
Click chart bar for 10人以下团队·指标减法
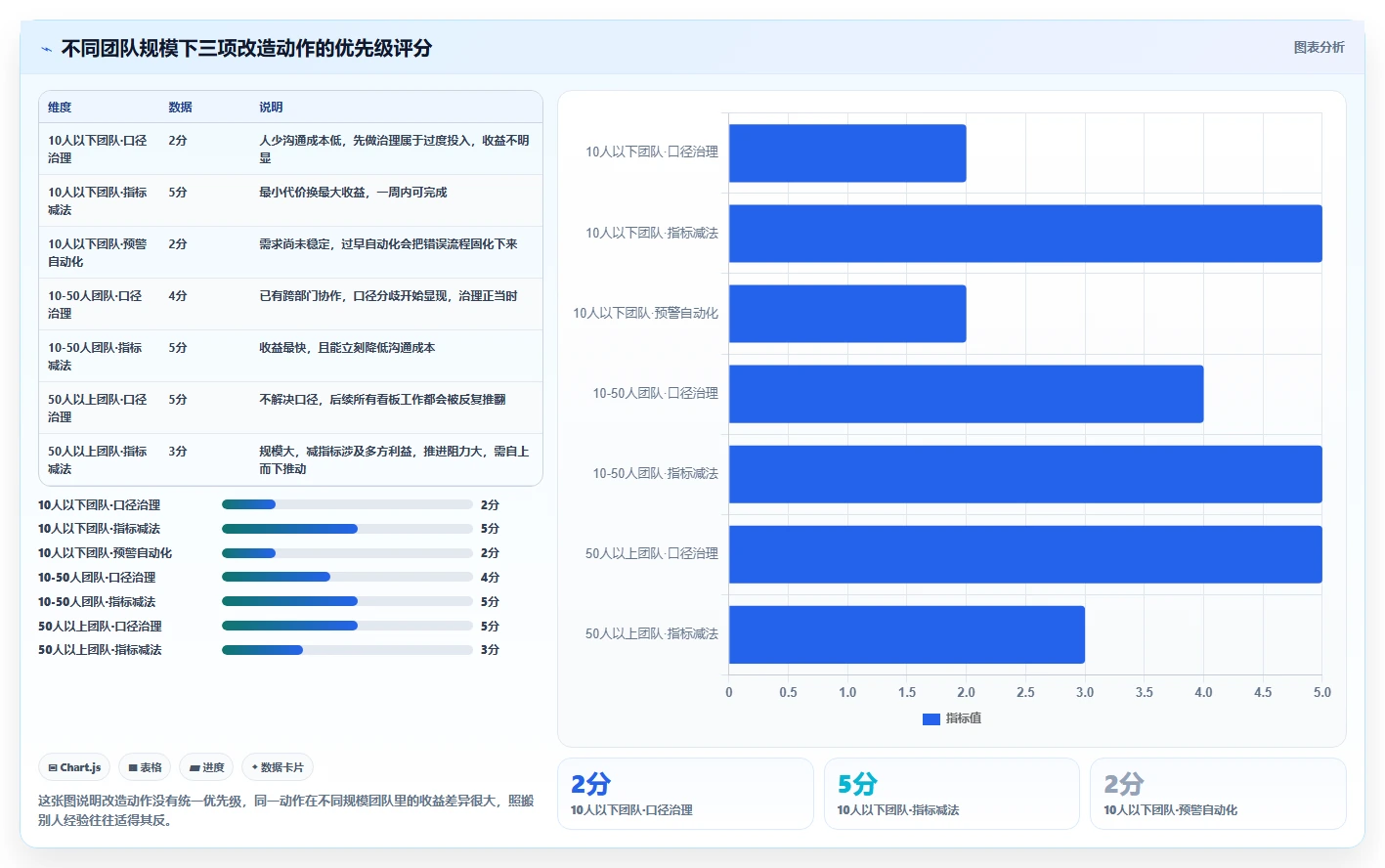1025,234
